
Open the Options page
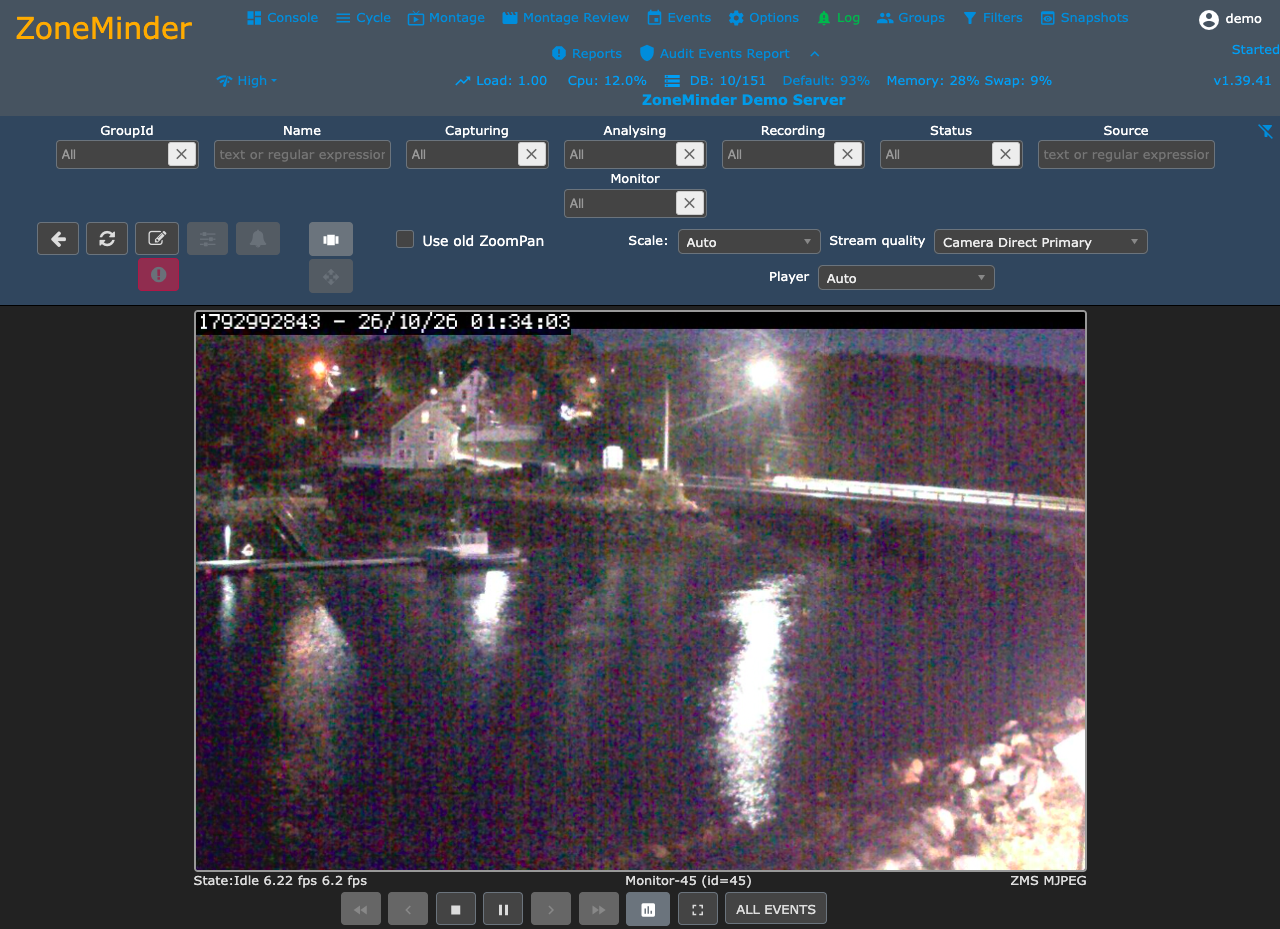coord(763,18)
